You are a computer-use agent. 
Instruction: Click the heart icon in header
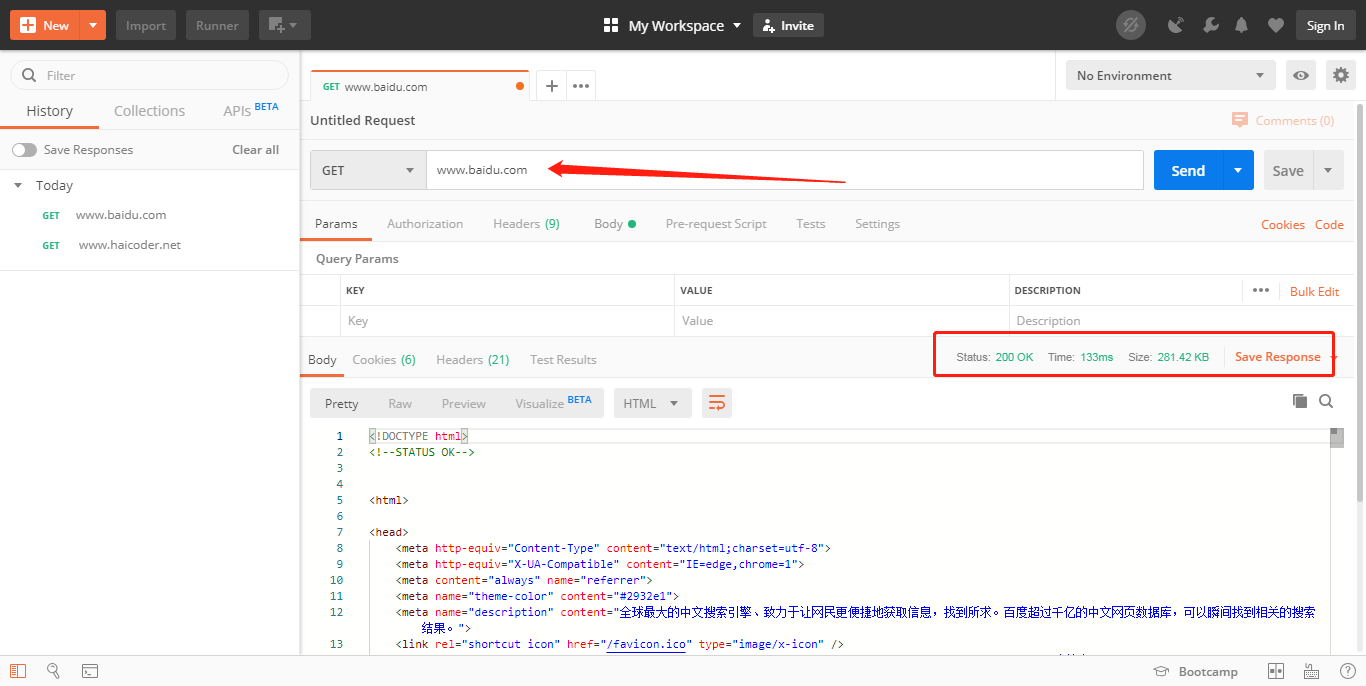1274,26
